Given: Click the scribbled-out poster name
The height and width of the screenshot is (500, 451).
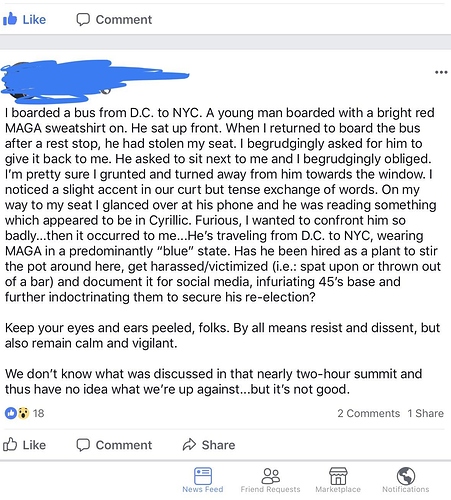Looking at the screenshot, I should click(x=94, y=80).
